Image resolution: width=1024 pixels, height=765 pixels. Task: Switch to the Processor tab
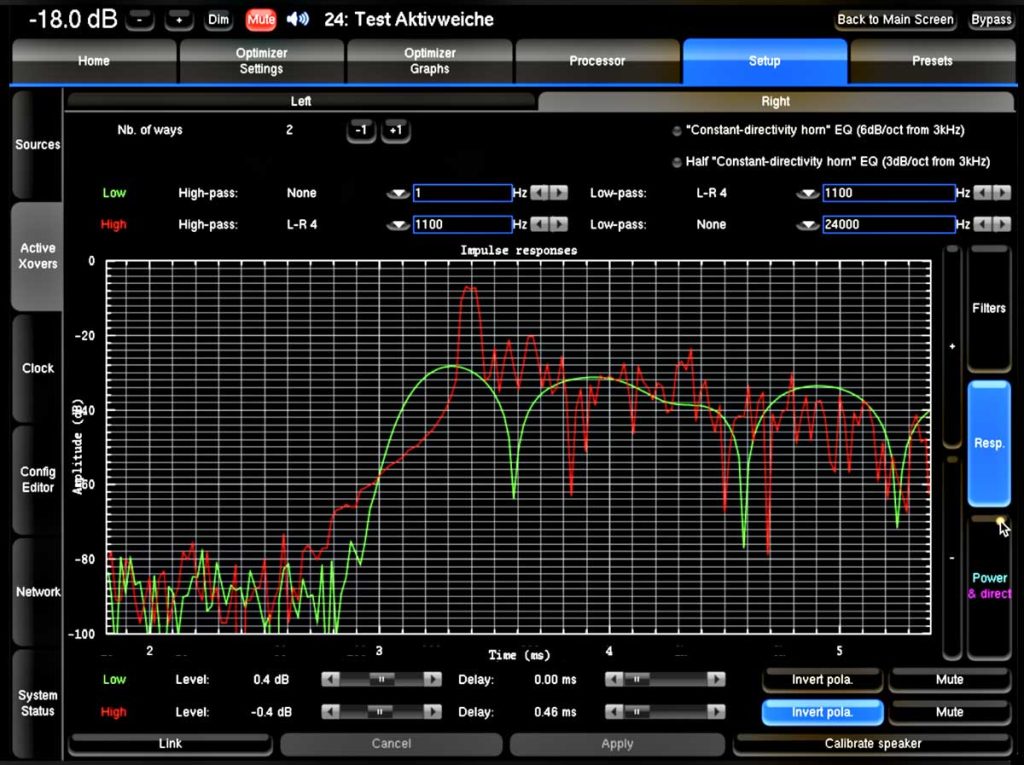[597, 61]
